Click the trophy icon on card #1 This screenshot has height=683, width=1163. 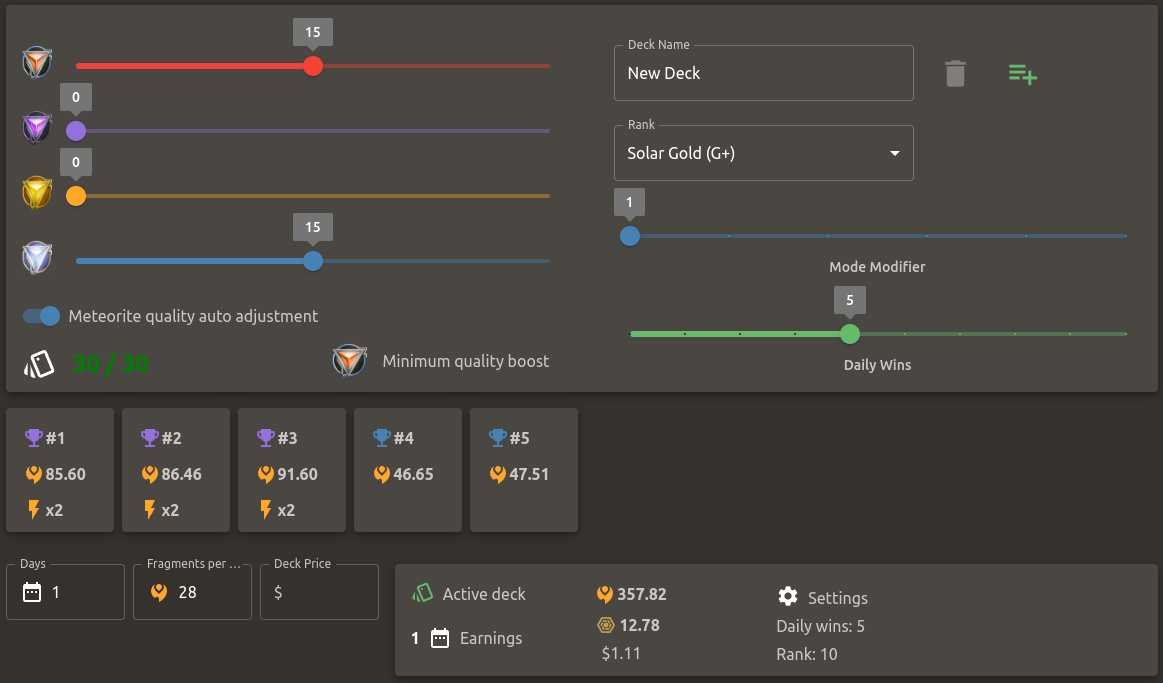[33, 438]
